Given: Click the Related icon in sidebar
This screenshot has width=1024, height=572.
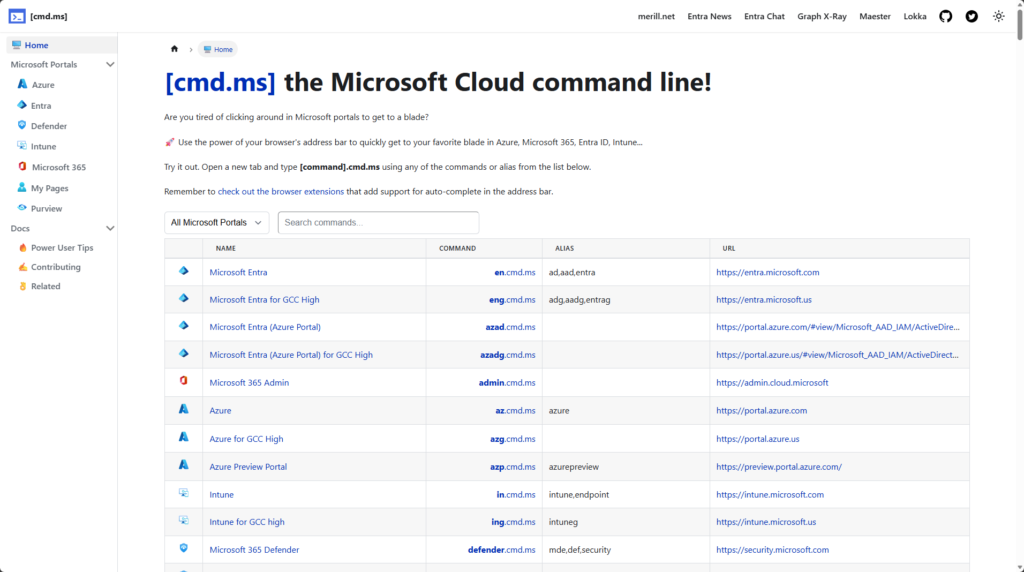Looking at the screenshot, I should (x=23, y=286).
